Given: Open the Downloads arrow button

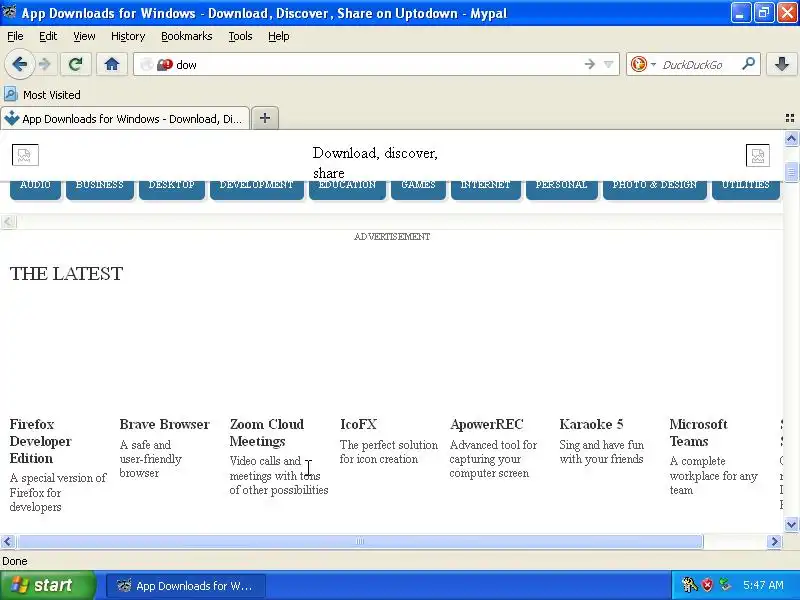Looking at the screenshot, I should pos(782,64).
